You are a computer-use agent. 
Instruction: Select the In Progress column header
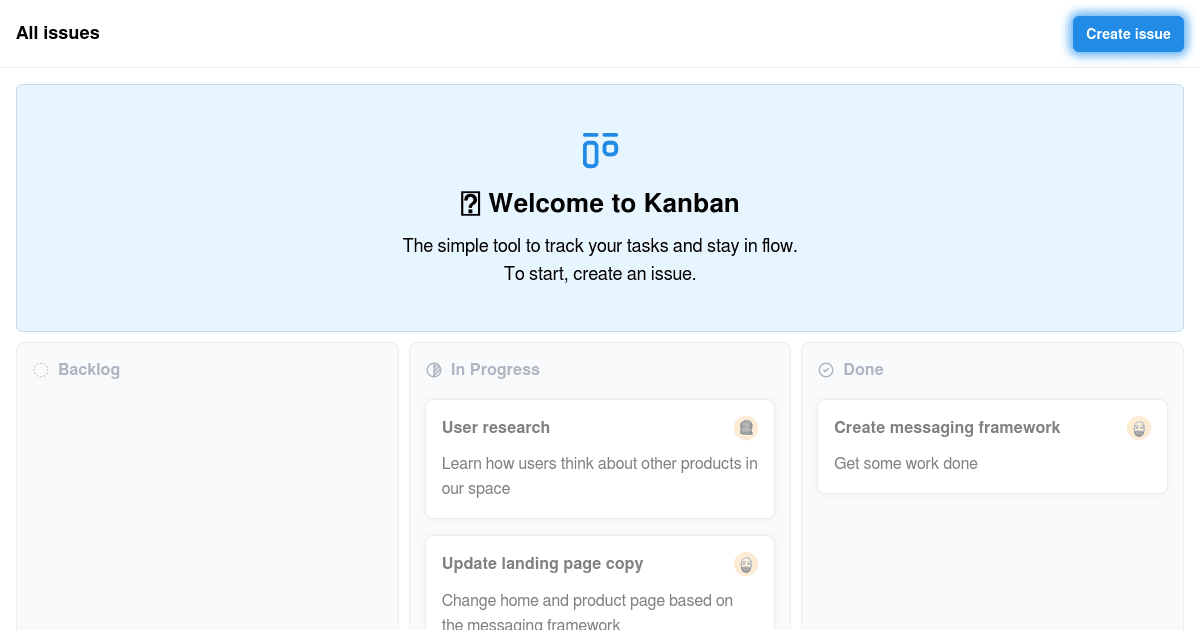[x=495, y=369]
